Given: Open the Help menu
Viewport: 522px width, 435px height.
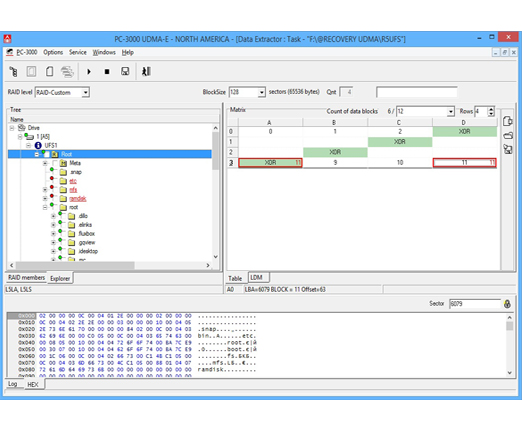Looking at the screenshot, I should [x=128, y=52].
